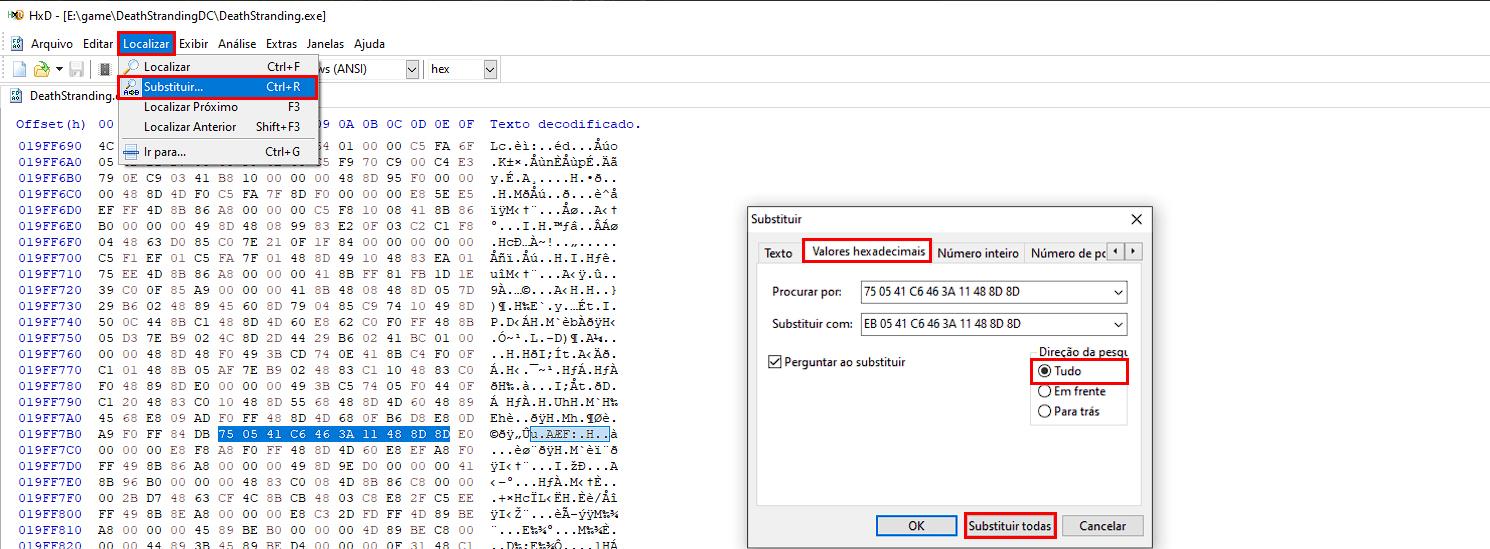Click offset row 019FF800

click(53, 515)
